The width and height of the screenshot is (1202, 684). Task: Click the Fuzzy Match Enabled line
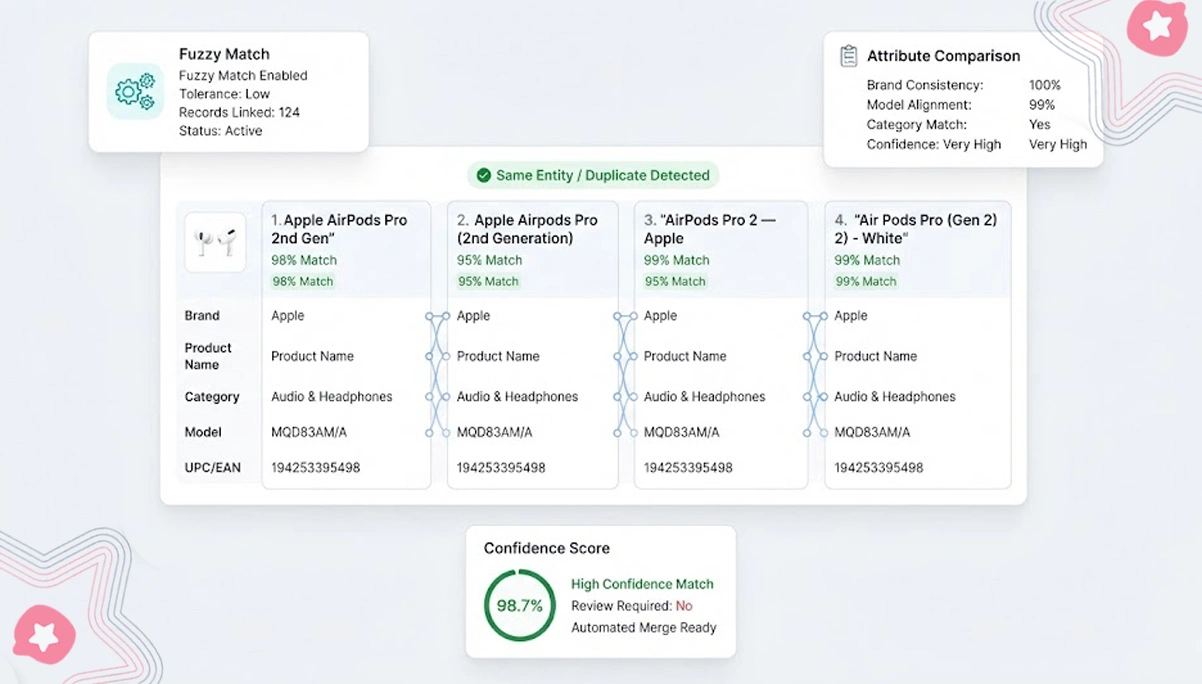[243, 75]
